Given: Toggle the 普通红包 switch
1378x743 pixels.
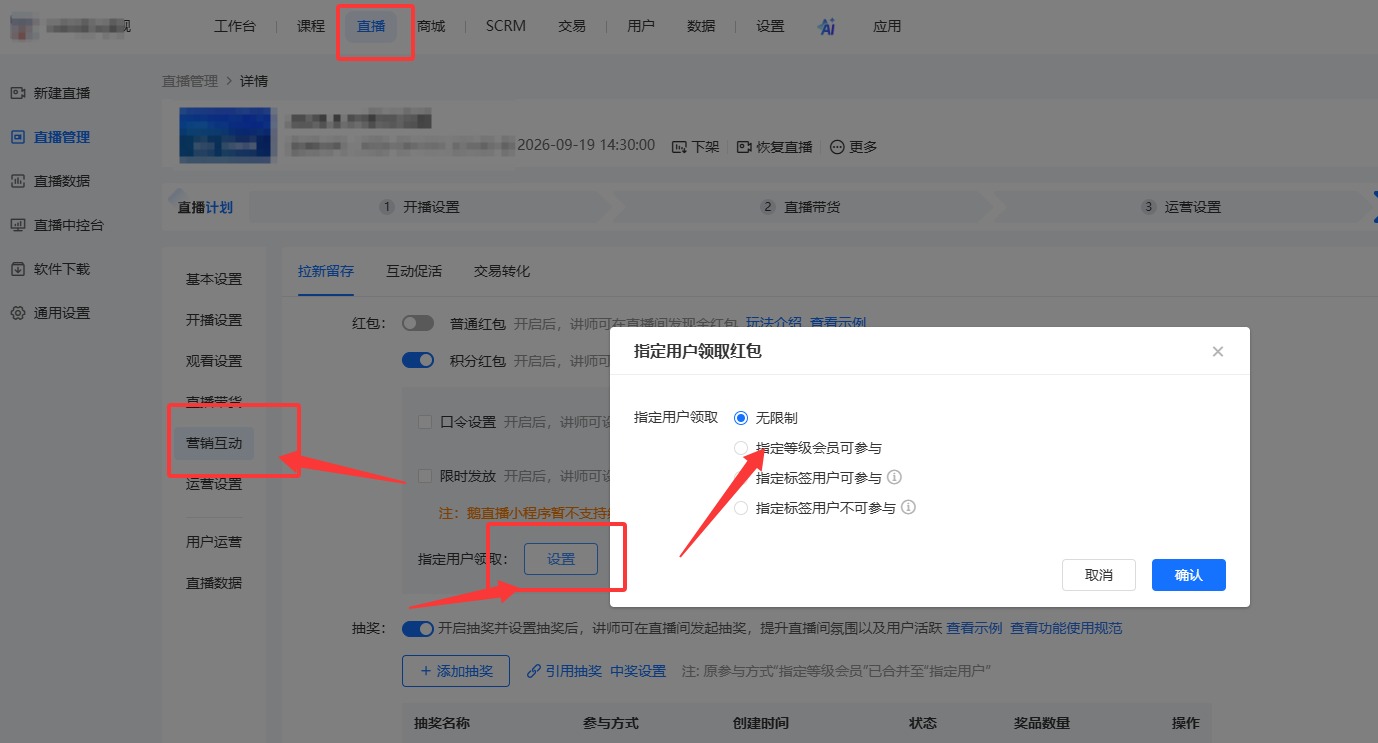Looking at the screenshot, I should pos(418,324).
